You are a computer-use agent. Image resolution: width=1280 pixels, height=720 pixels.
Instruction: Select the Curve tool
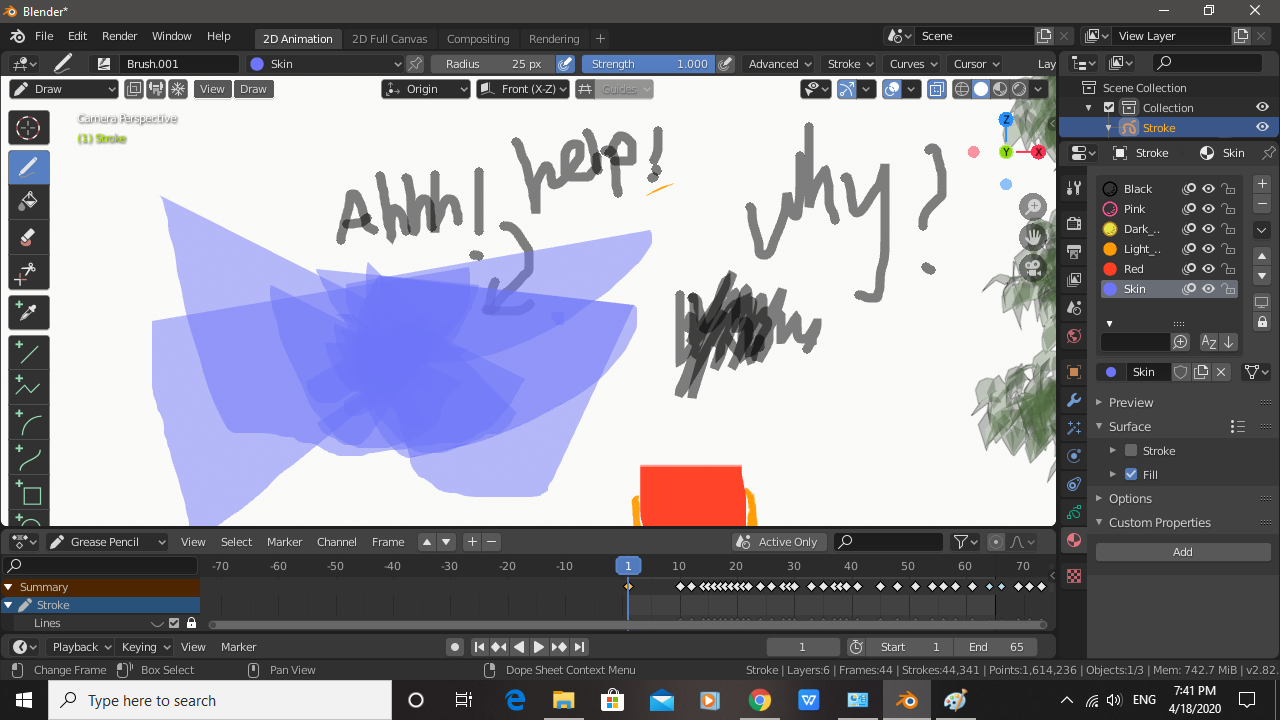(28, 459)
